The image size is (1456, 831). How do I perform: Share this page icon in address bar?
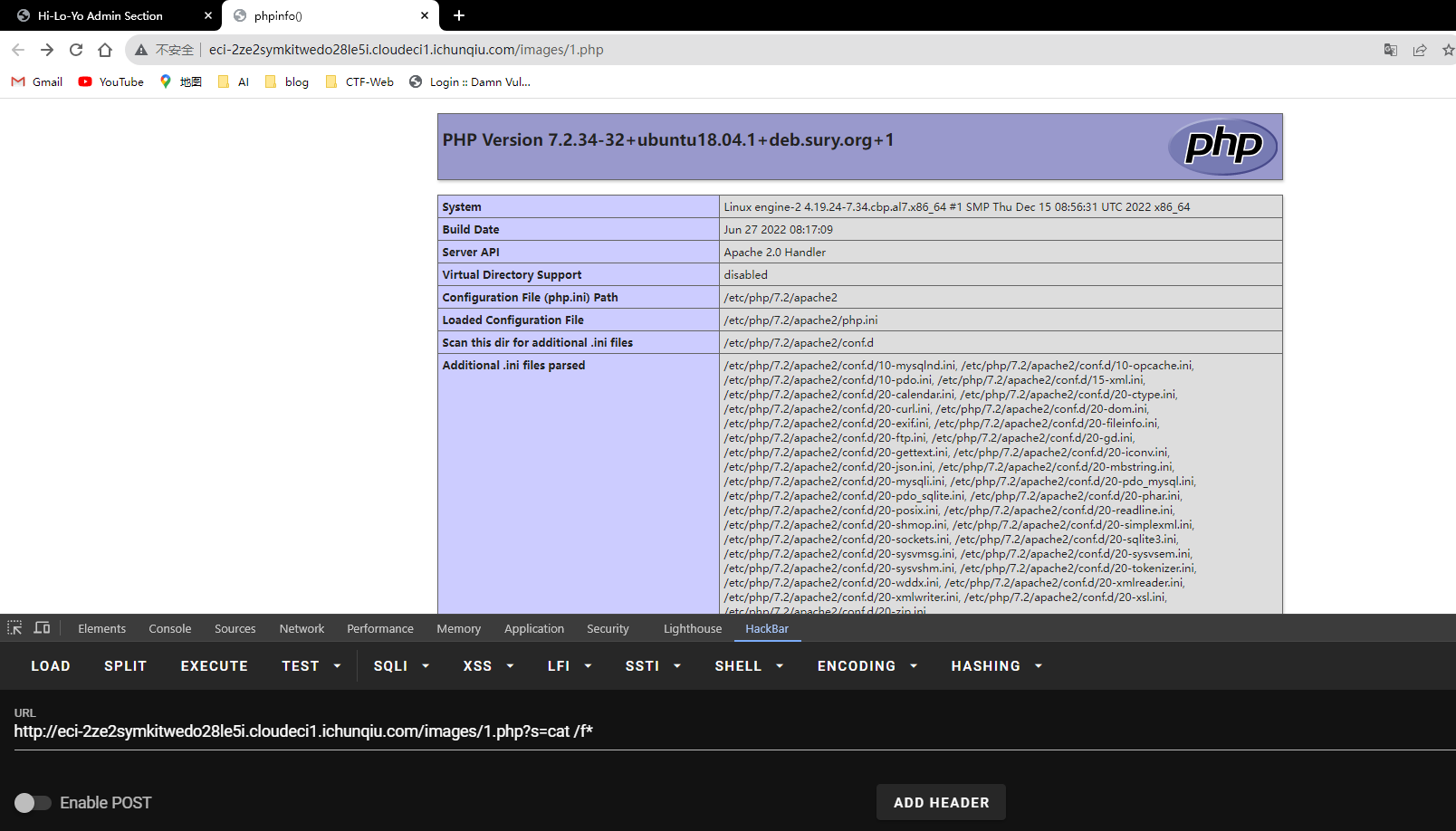point(1420,50)
